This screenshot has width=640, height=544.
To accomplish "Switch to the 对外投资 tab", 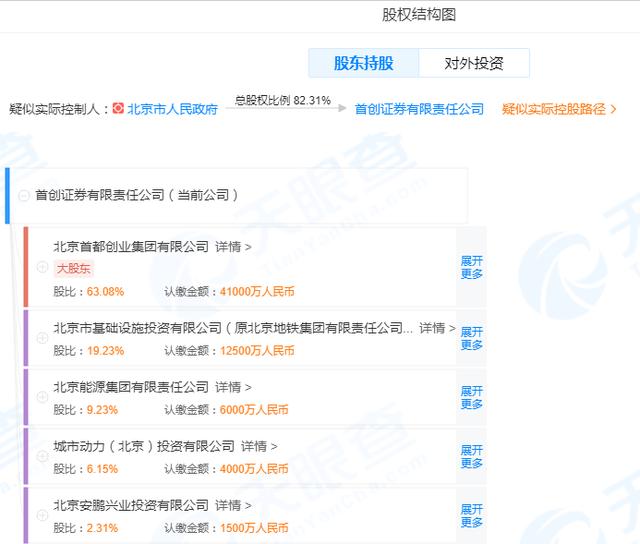I will coord(474,63).
